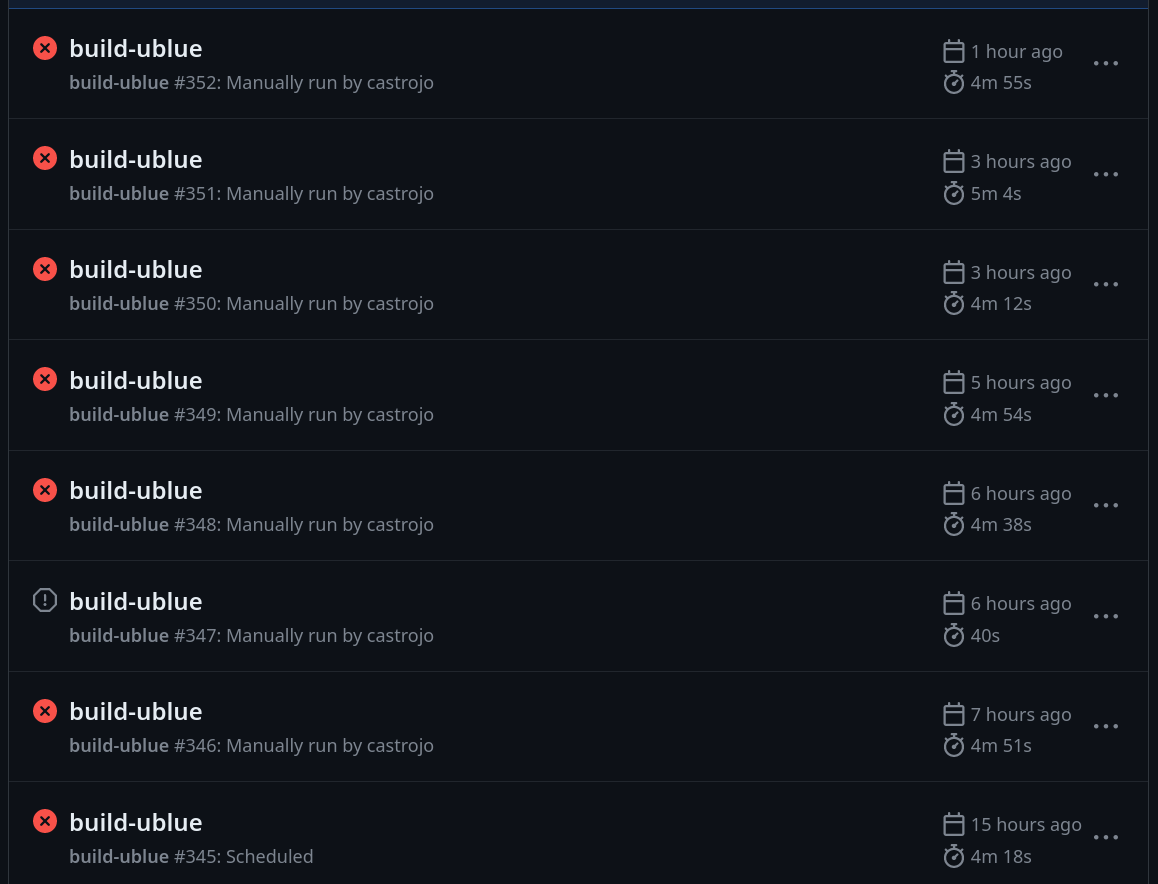1158x884 pixels.
Task: Open the kebab menu for run #347
Action: tap(1106, 615)
